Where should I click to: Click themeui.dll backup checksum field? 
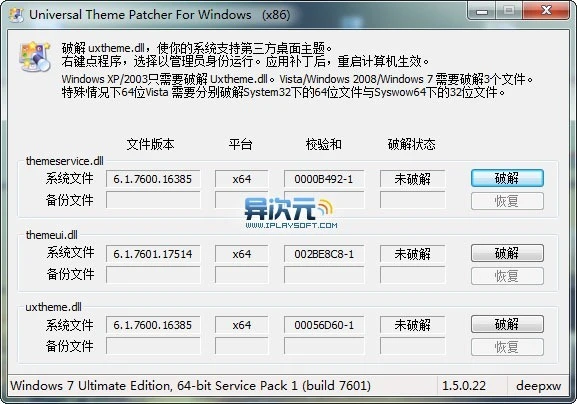point(324,275)
